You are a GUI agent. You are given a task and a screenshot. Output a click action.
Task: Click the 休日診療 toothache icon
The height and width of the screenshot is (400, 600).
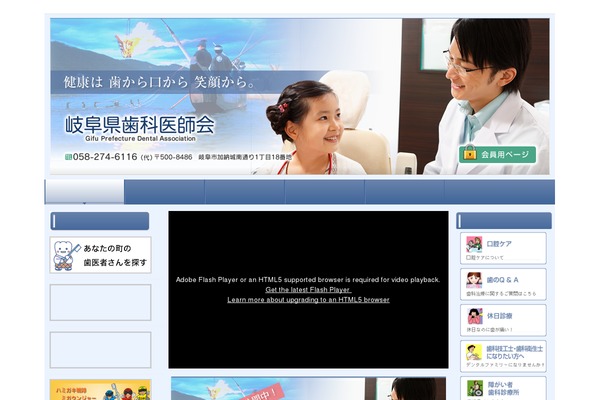tap(474, 316)
